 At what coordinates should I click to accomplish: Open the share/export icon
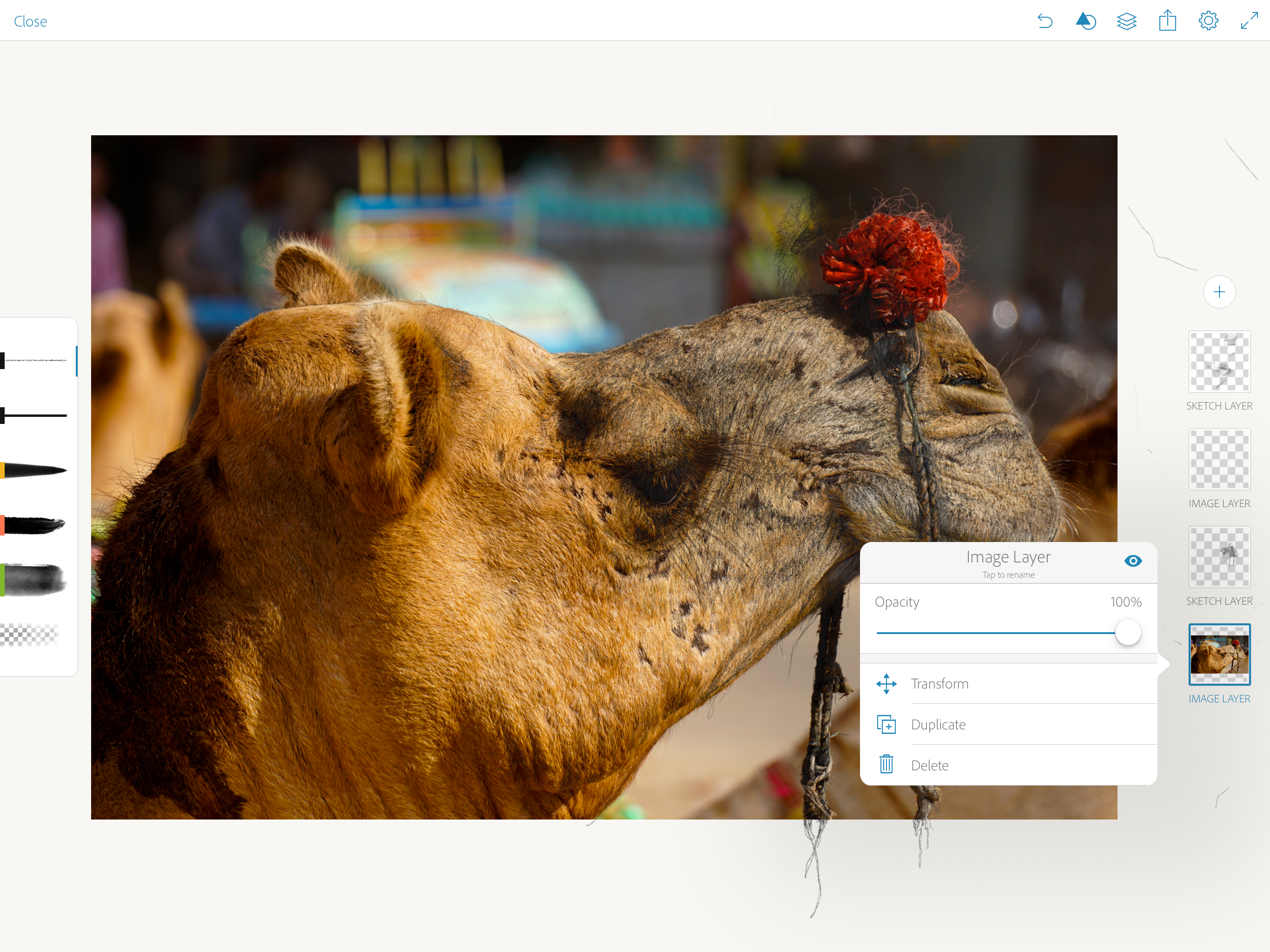click(1167, 21)
